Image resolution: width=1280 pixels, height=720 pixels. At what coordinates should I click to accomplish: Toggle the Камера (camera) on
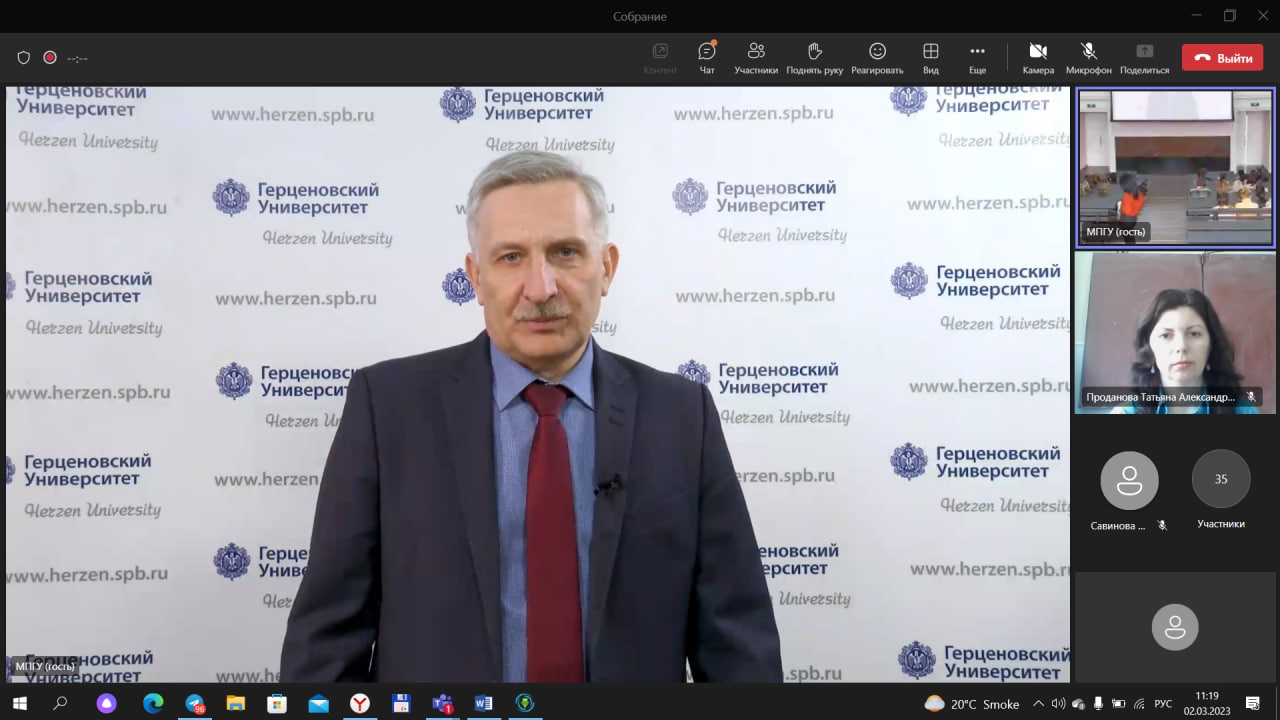point(1038,57)
